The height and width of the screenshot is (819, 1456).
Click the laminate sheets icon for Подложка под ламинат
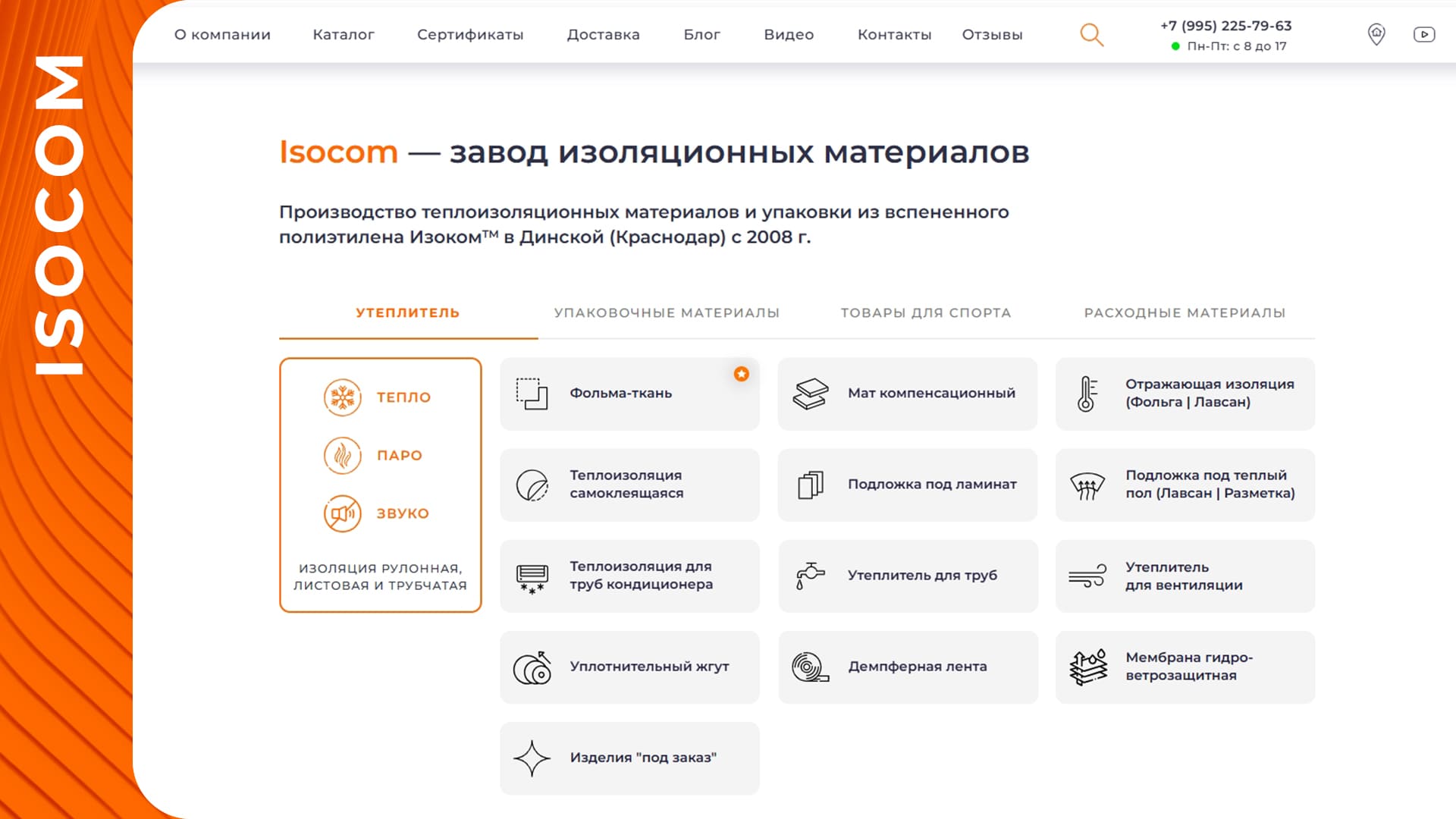click(x=811, y=485)
